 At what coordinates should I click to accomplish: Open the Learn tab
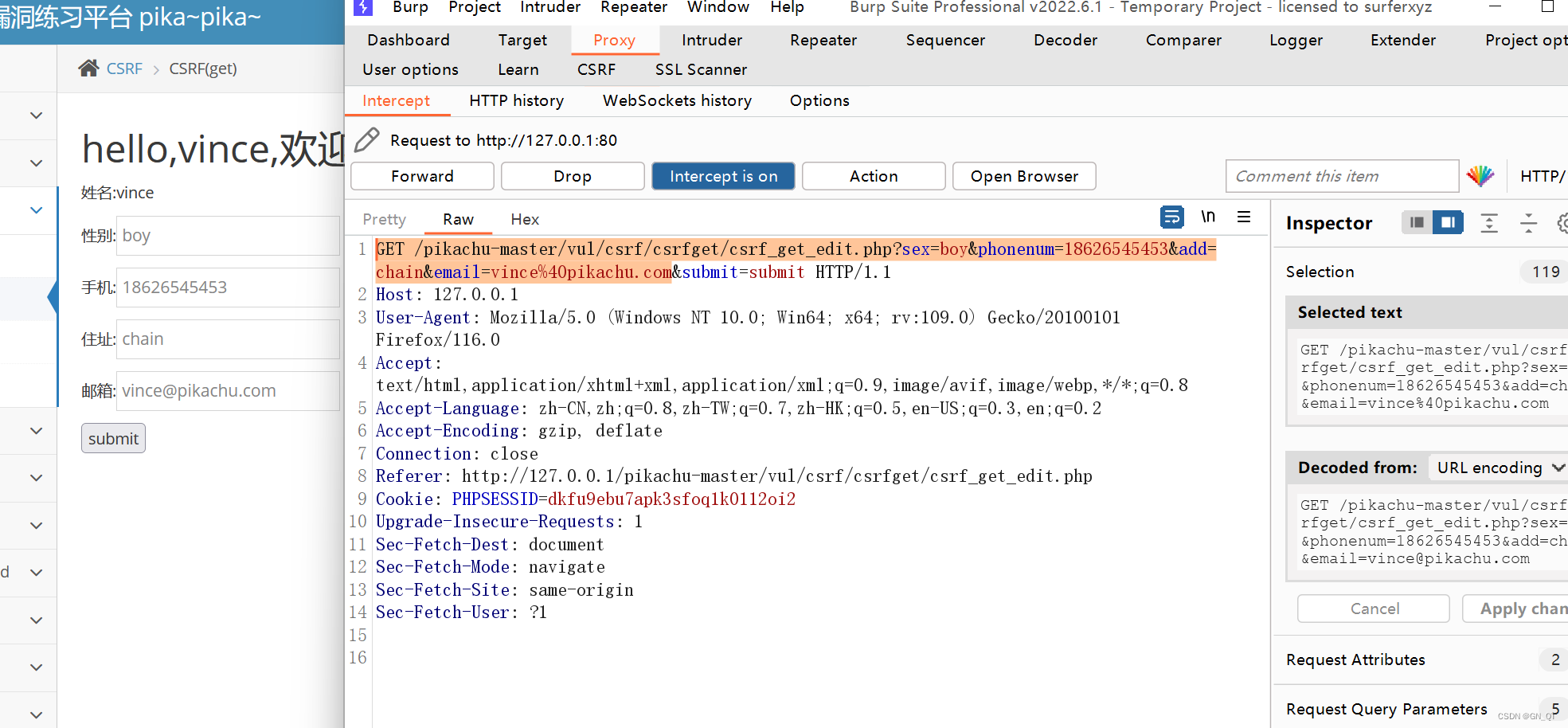[518, 69]
